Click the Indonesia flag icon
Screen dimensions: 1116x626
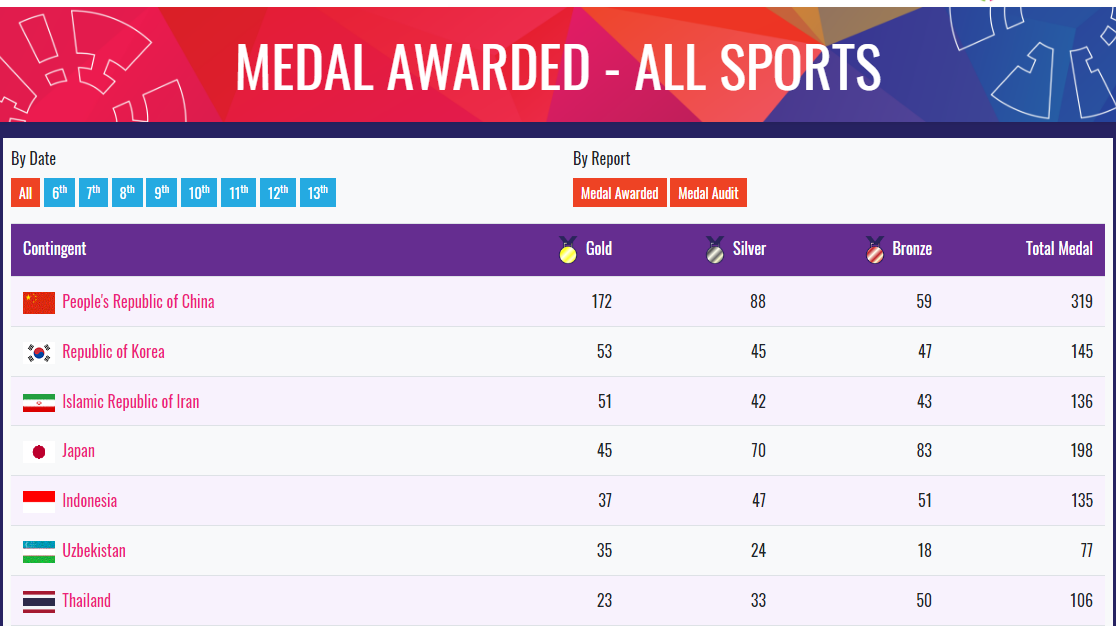coord(38,502)
